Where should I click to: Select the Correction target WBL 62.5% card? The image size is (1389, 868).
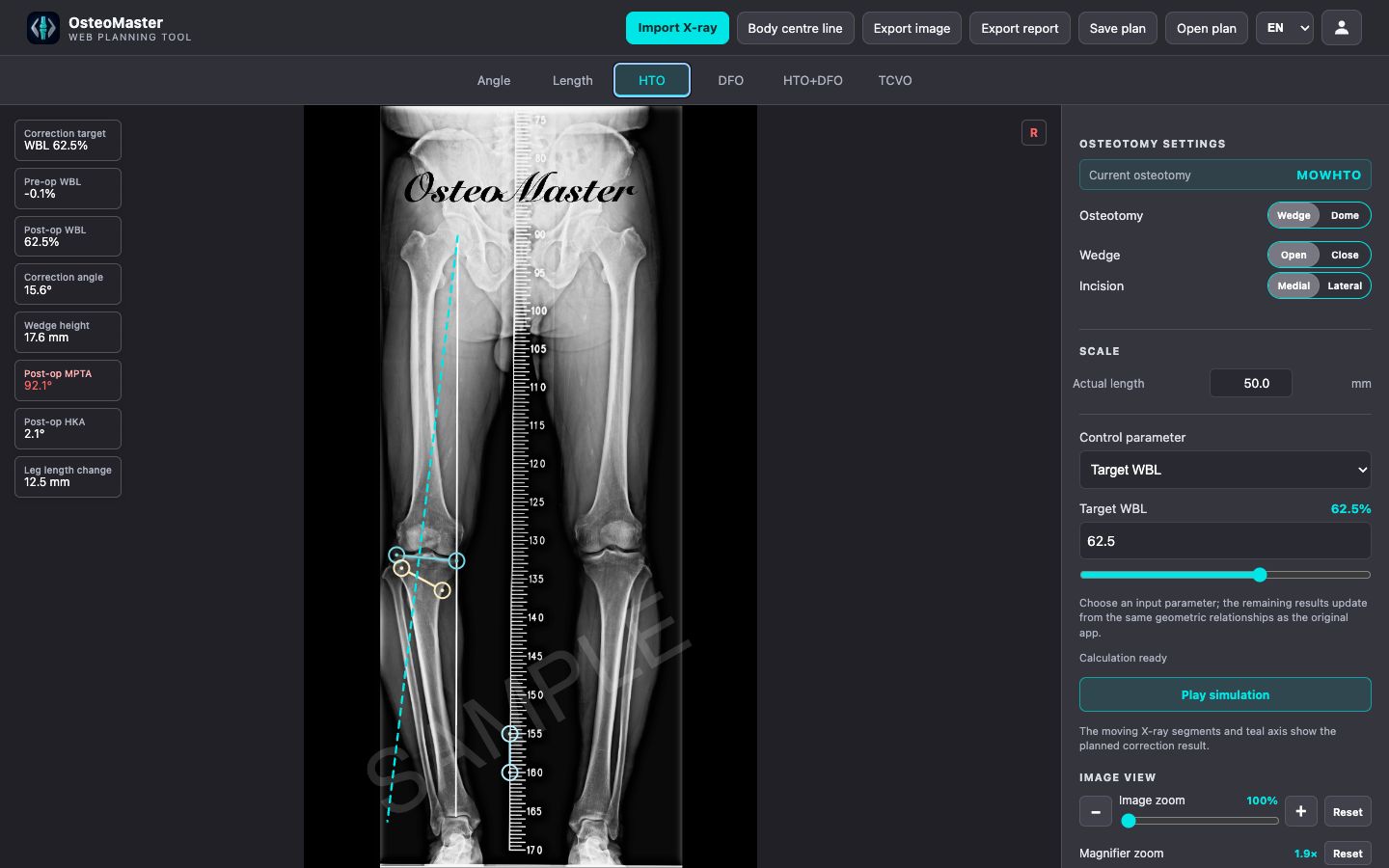[68, 140]
